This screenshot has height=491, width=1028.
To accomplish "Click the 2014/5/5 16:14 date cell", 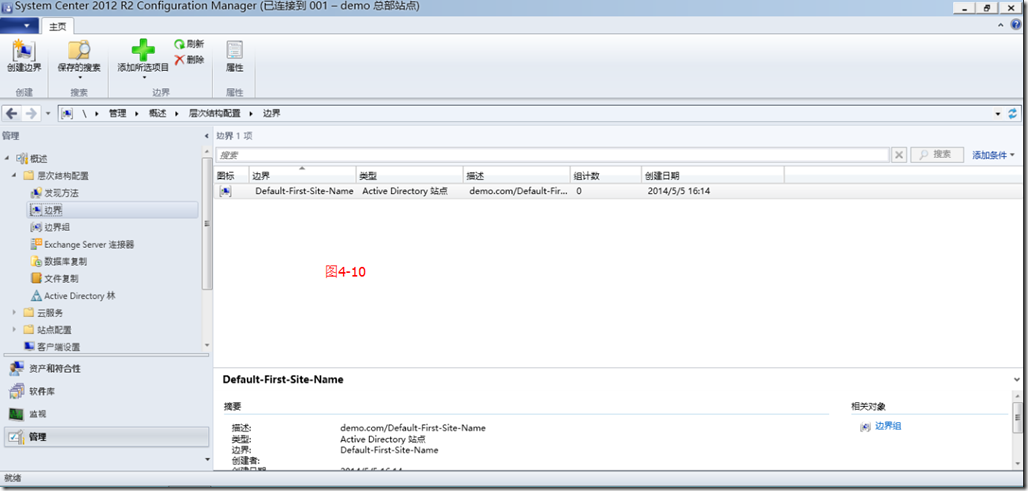I will pyautogui.click(x=679, y=191).
